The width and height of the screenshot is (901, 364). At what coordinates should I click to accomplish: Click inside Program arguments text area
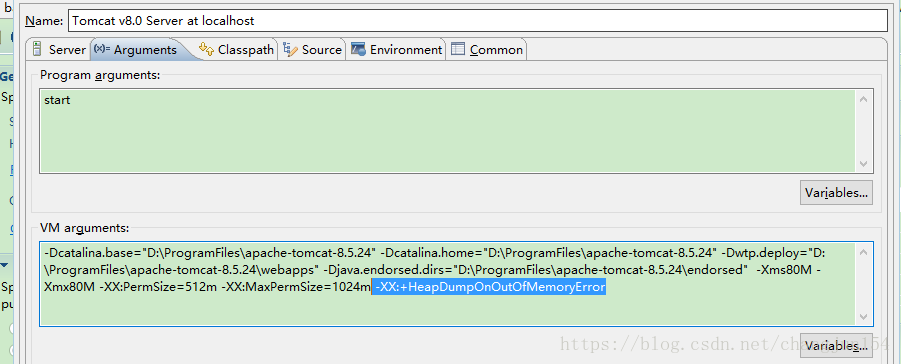coord(448,131)
